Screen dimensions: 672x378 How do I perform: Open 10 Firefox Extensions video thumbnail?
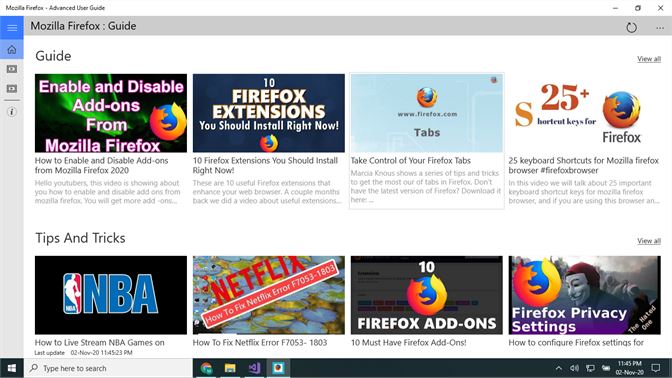(269, 113)
